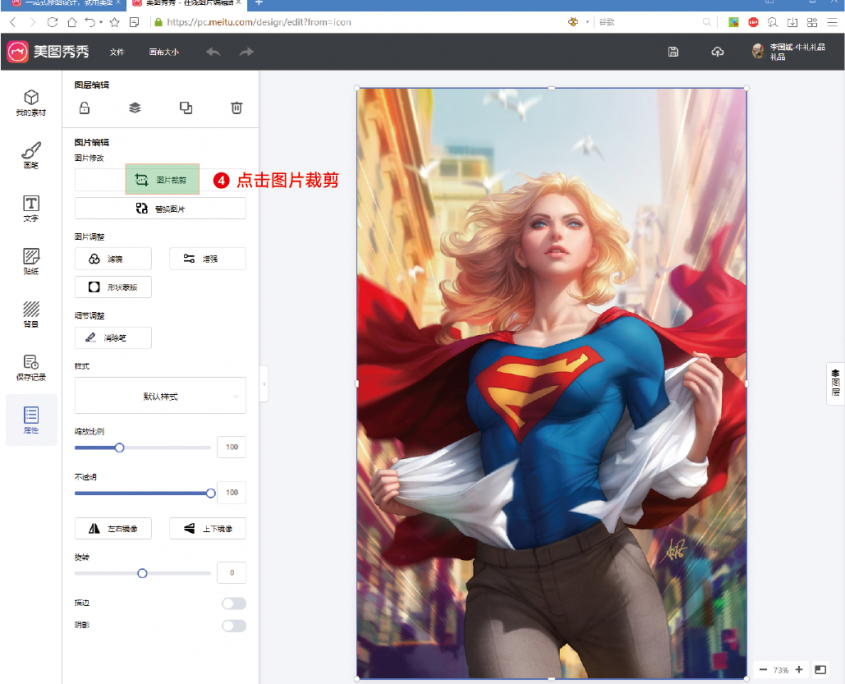Screen dimensions: 845x684
Task: Expand the search engine dropdown arrow
Action: [587, 22]
